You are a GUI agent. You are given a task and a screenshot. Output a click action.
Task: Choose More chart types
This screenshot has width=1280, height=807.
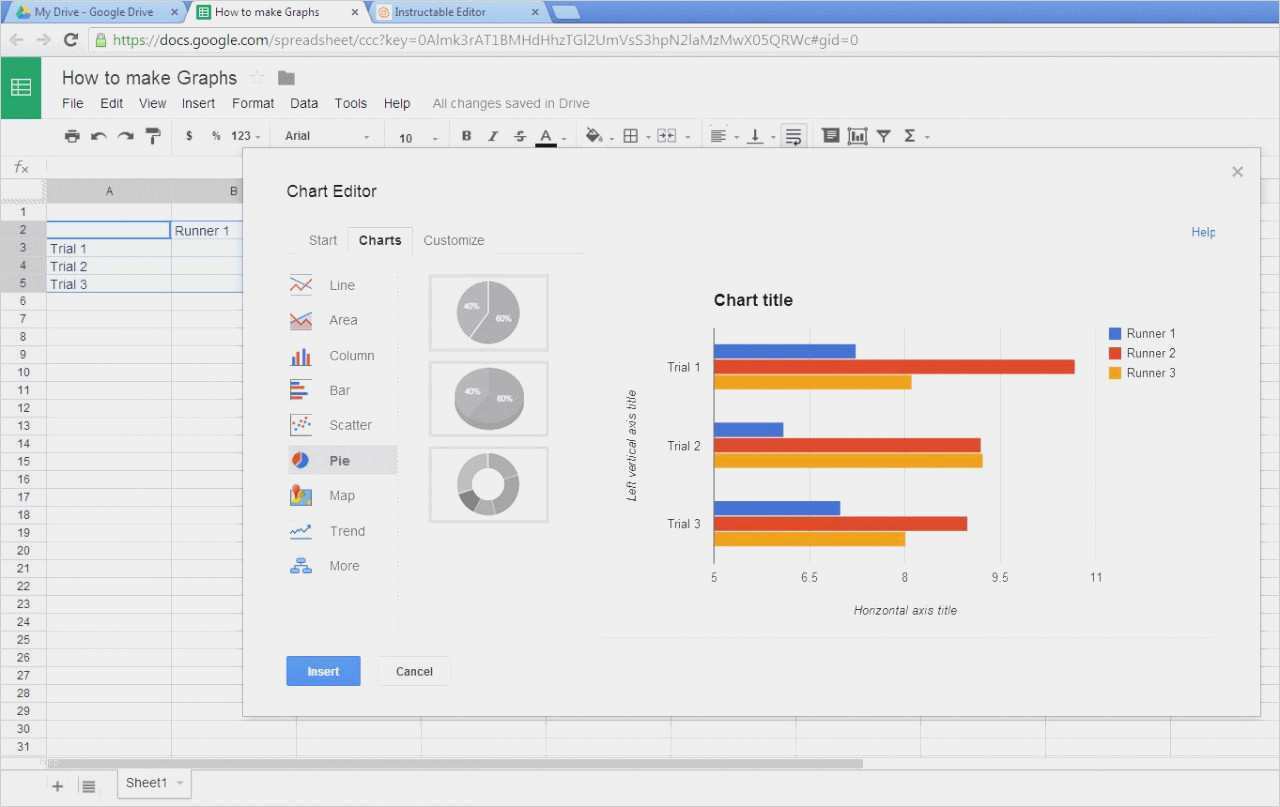[x=342, y=566]
